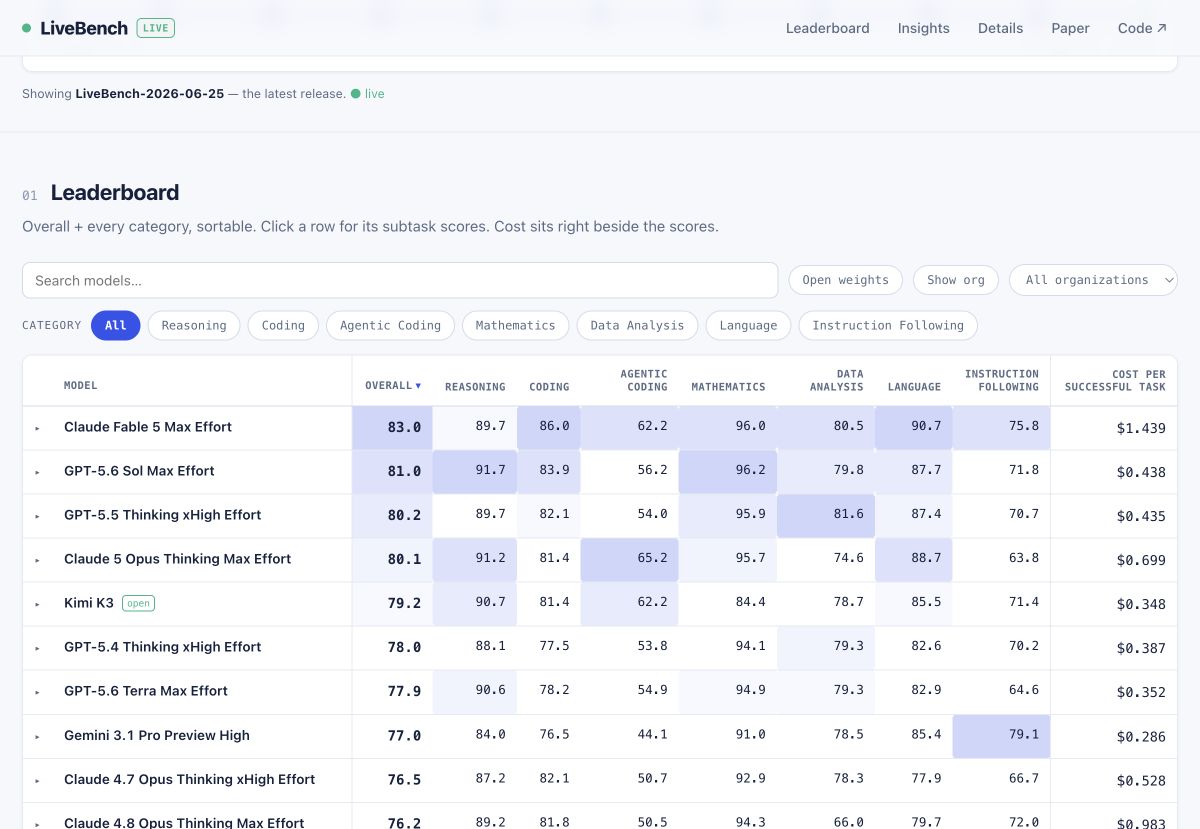Focus the Search models field
The height and width of the screenshot is (829, 1200).
(x=400, y=280)
